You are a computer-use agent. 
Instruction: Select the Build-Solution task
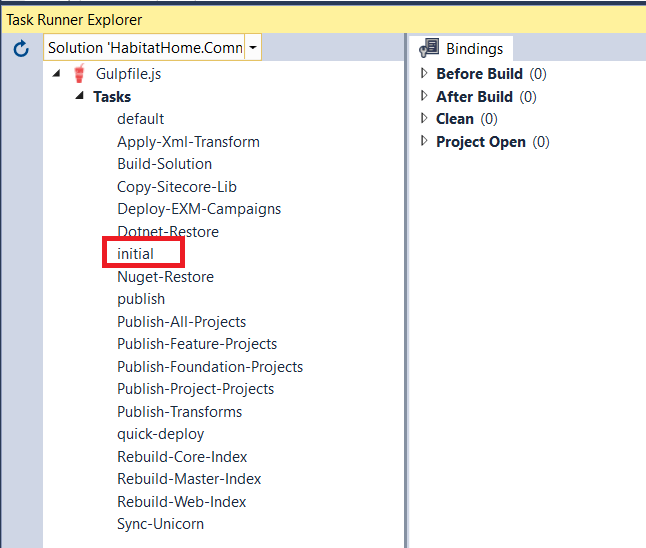click(x=164, y=164)
